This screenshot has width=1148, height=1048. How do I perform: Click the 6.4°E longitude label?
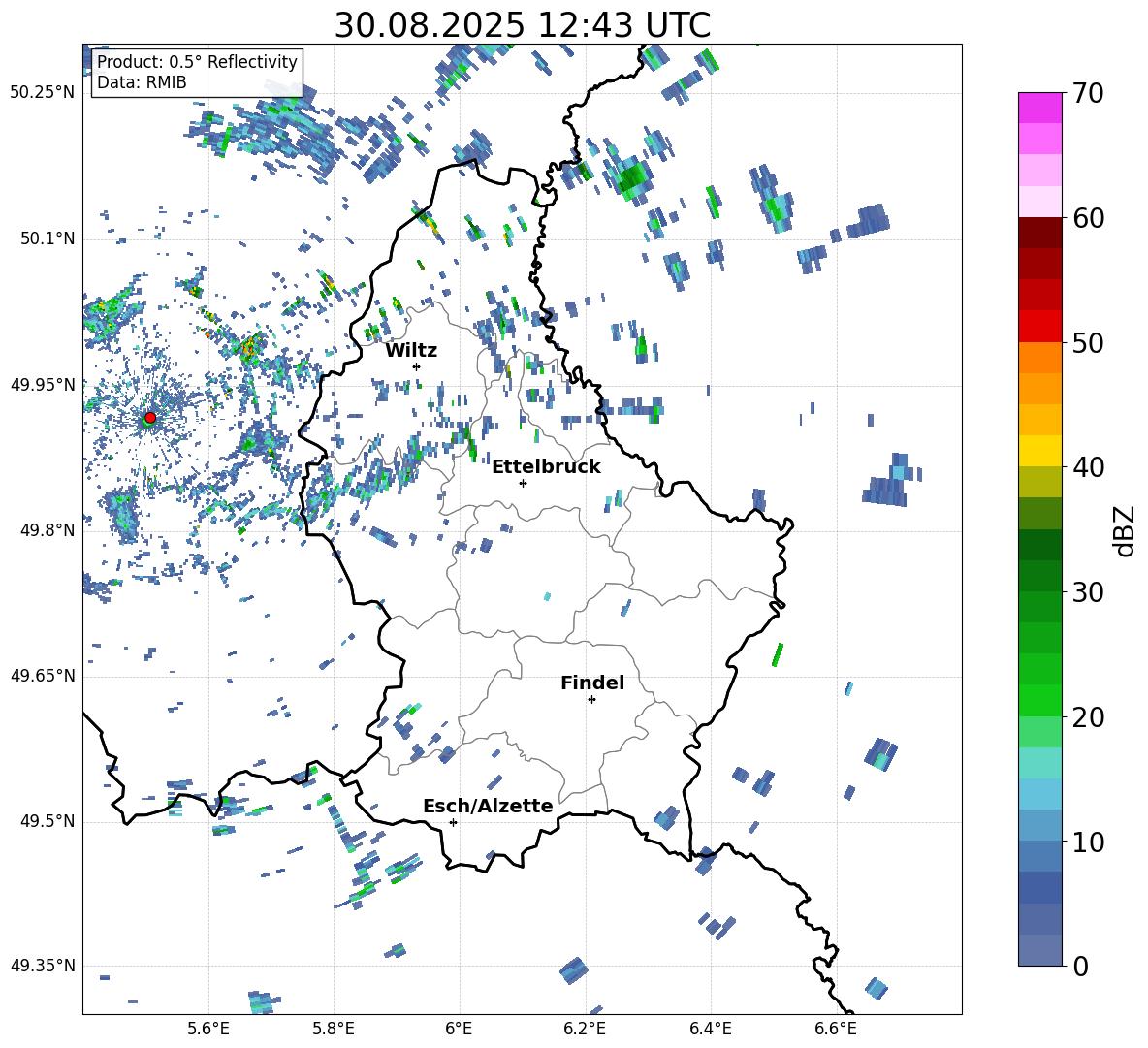coord(710,1029)
